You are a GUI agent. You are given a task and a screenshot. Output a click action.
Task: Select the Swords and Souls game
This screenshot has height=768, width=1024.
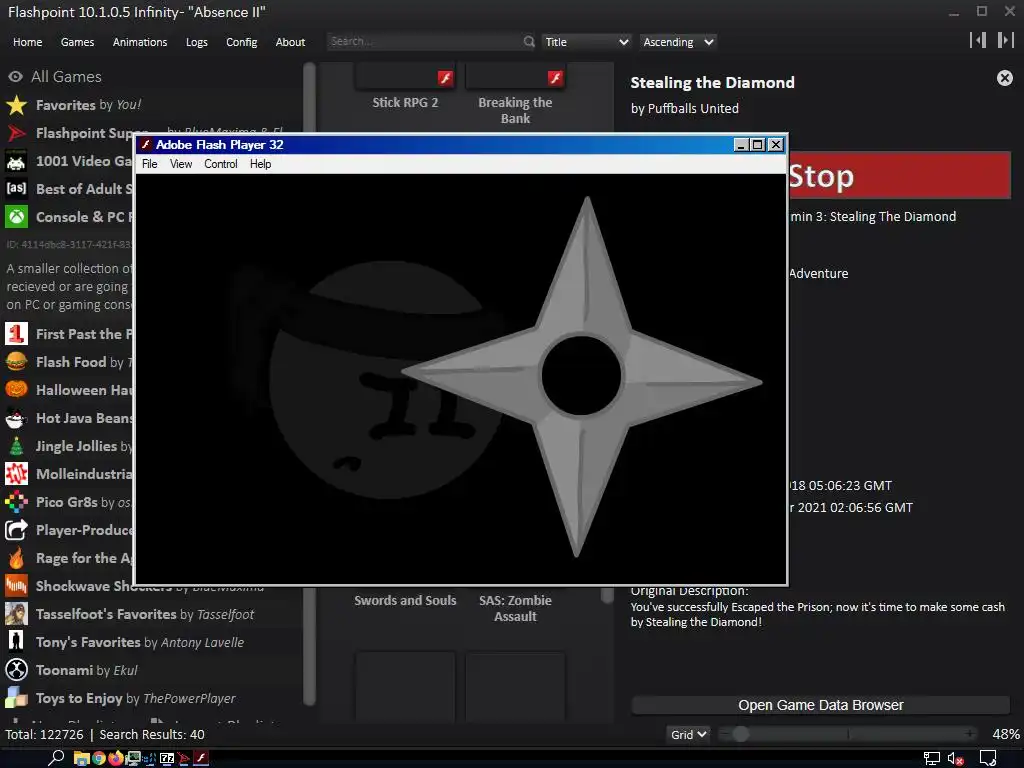[x=405, y=600]
